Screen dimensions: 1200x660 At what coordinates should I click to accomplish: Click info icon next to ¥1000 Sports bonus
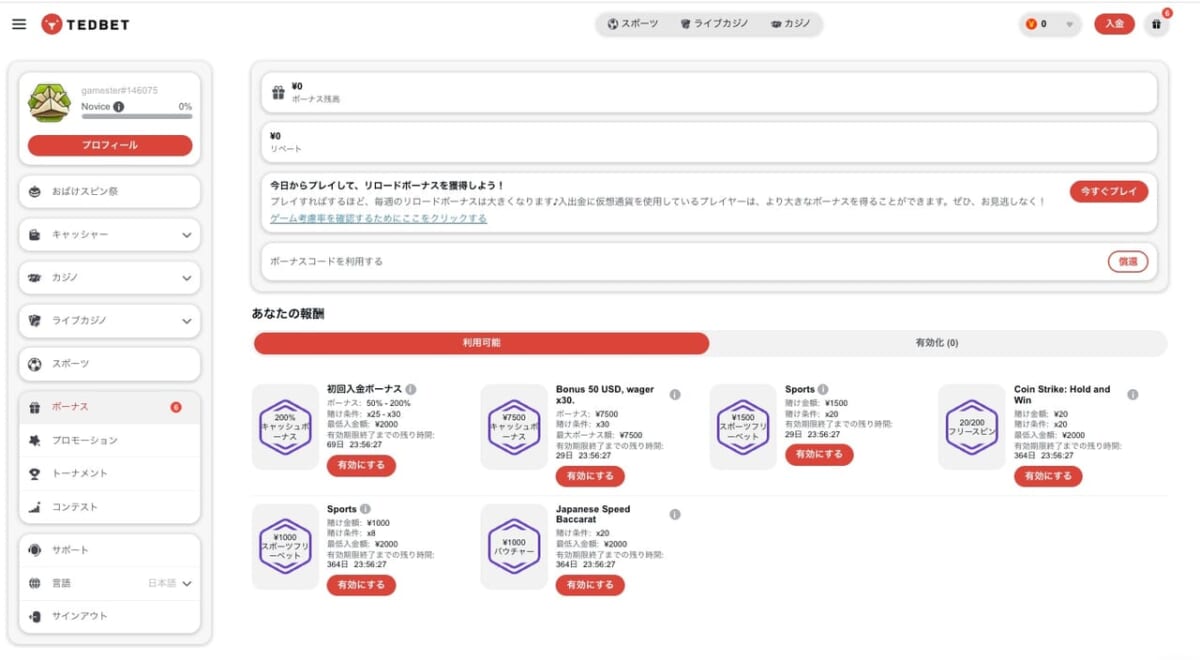coord(365,509)
